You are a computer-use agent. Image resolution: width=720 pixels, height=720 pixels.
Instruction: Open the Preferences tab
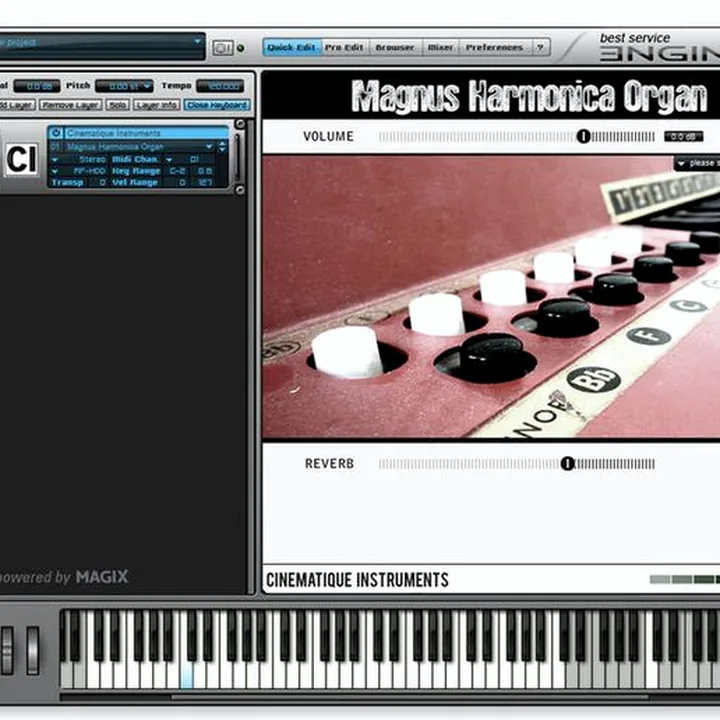[495, 47]
